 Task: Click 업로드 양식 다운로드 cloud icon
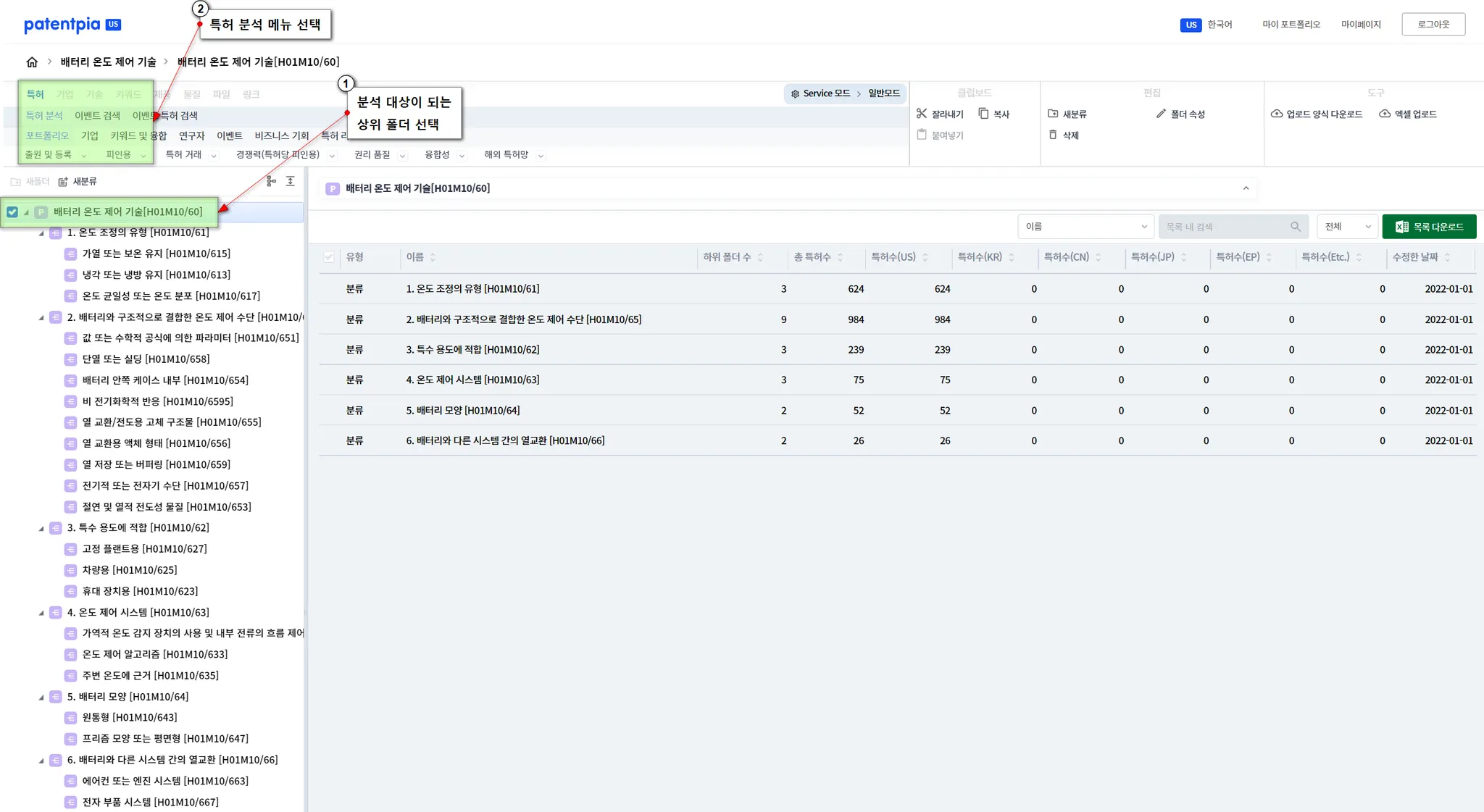(x=1277, y=114)
